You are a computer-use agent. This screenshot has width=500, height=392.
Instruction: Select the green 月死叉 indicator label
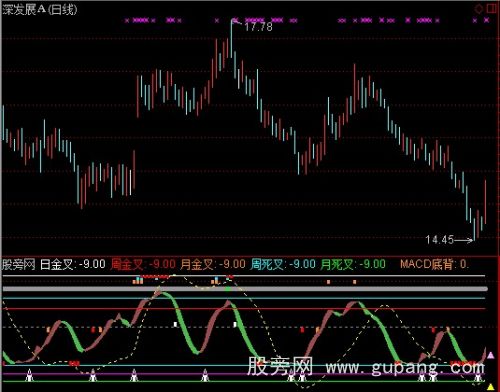point(353,264)
